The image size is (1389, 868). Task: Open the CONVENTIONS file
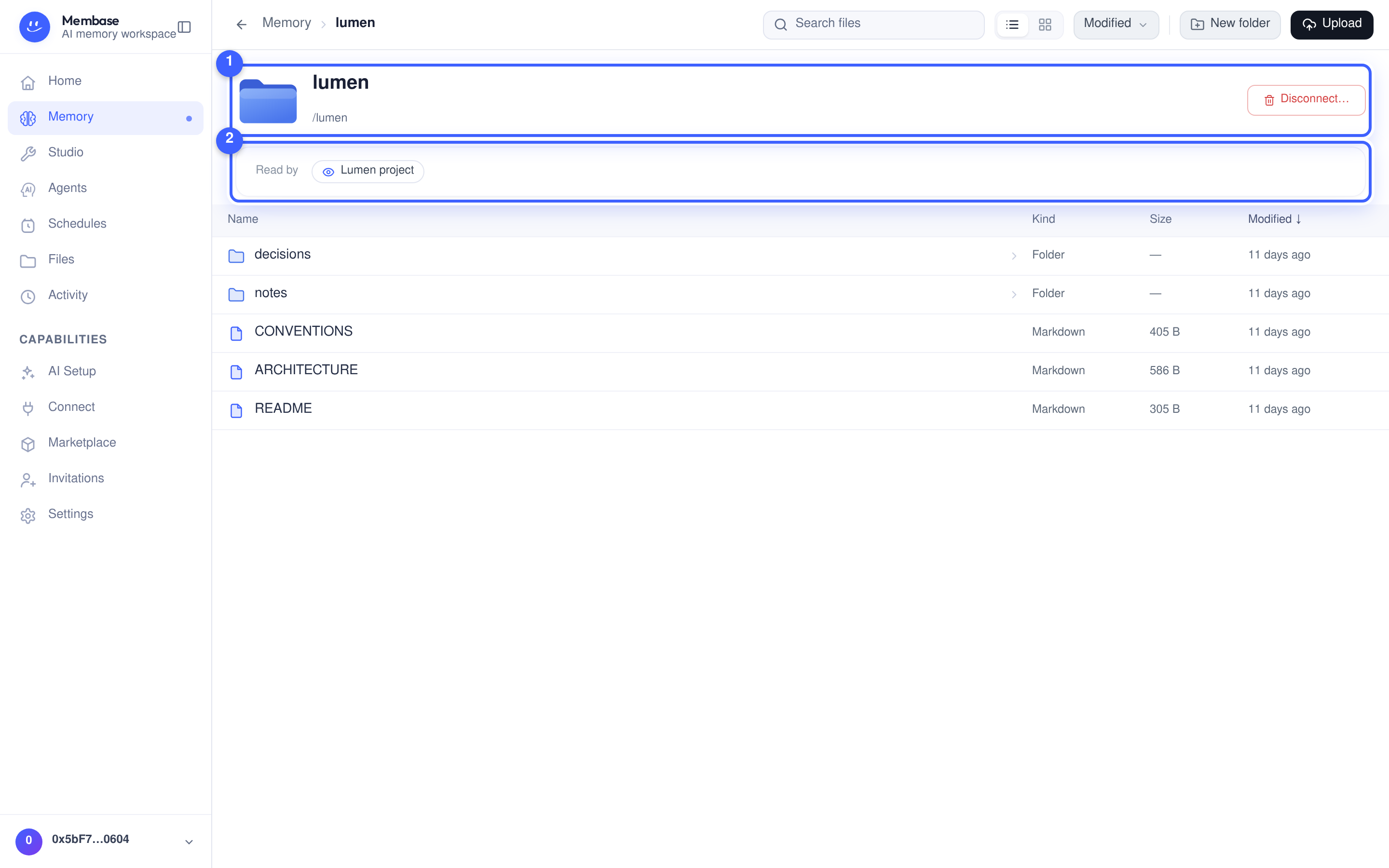tap(800, 332)
